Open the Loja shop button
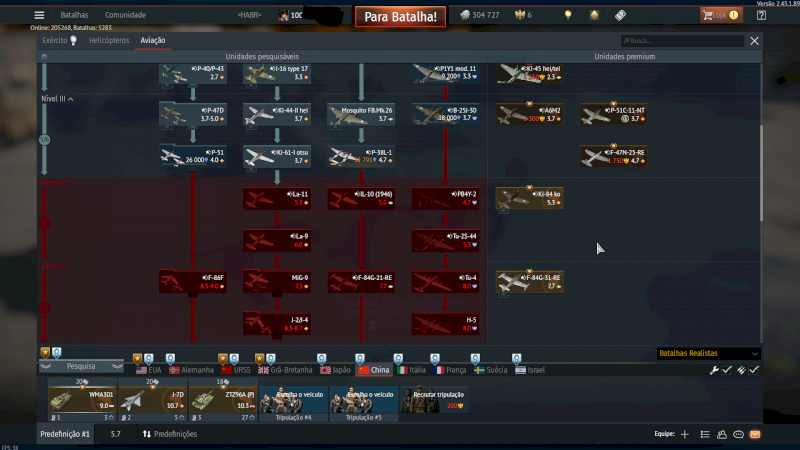800x450 pixels. coord(720,15)
